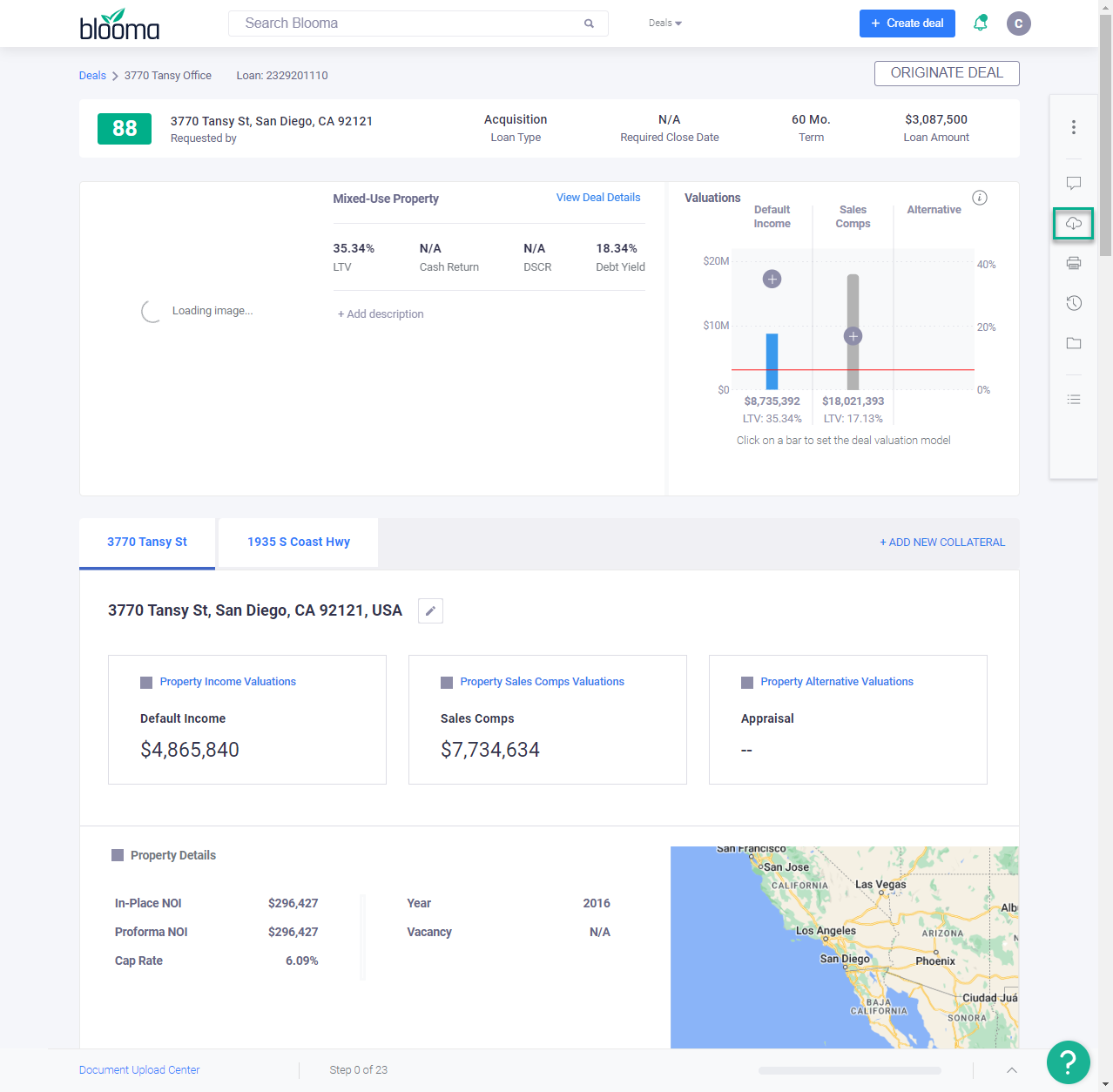The image size is (1113, 1092).
Task: Click the 35.34% LTV value
Action: coord(354,248)
